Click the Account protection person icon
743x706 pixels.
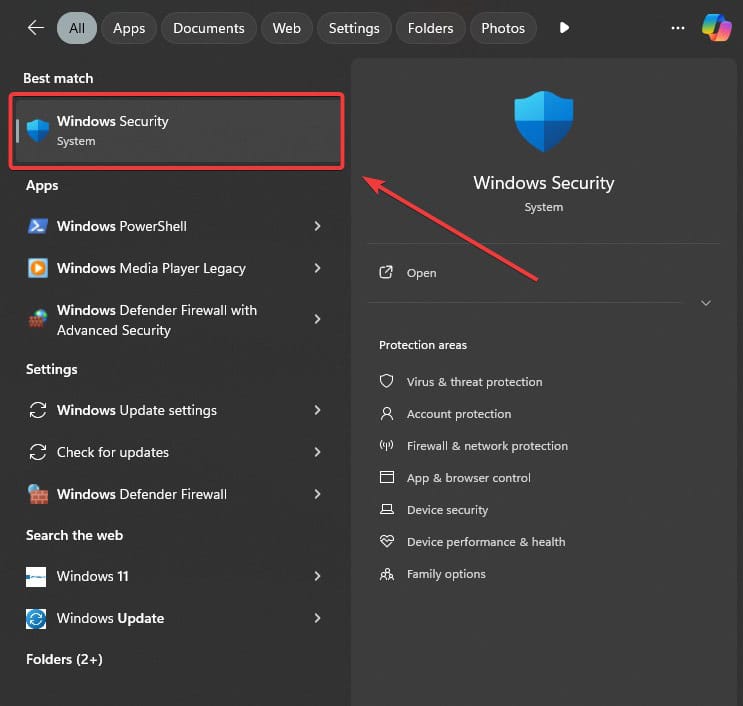tap(387, 414)
